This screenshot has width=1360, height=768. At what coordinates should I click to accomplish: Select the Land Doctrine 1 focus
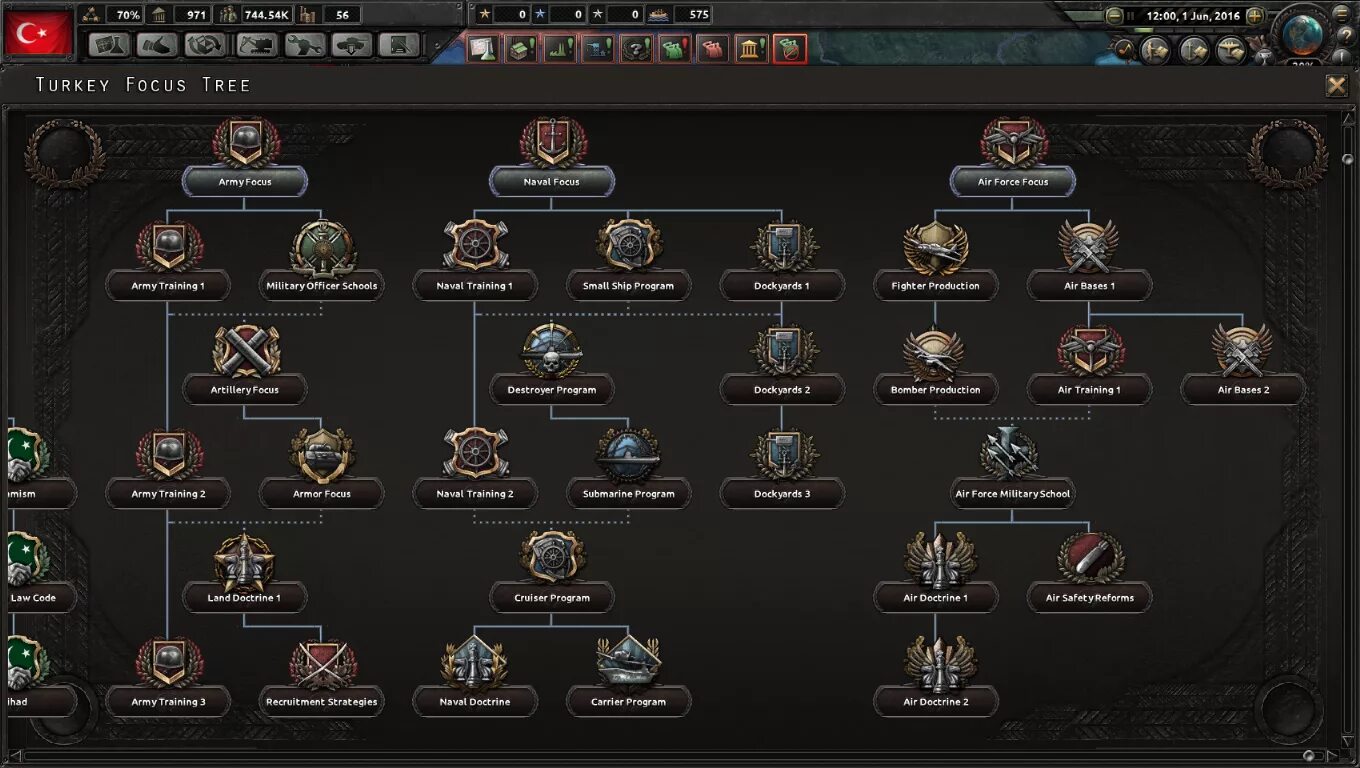(245, 574)
